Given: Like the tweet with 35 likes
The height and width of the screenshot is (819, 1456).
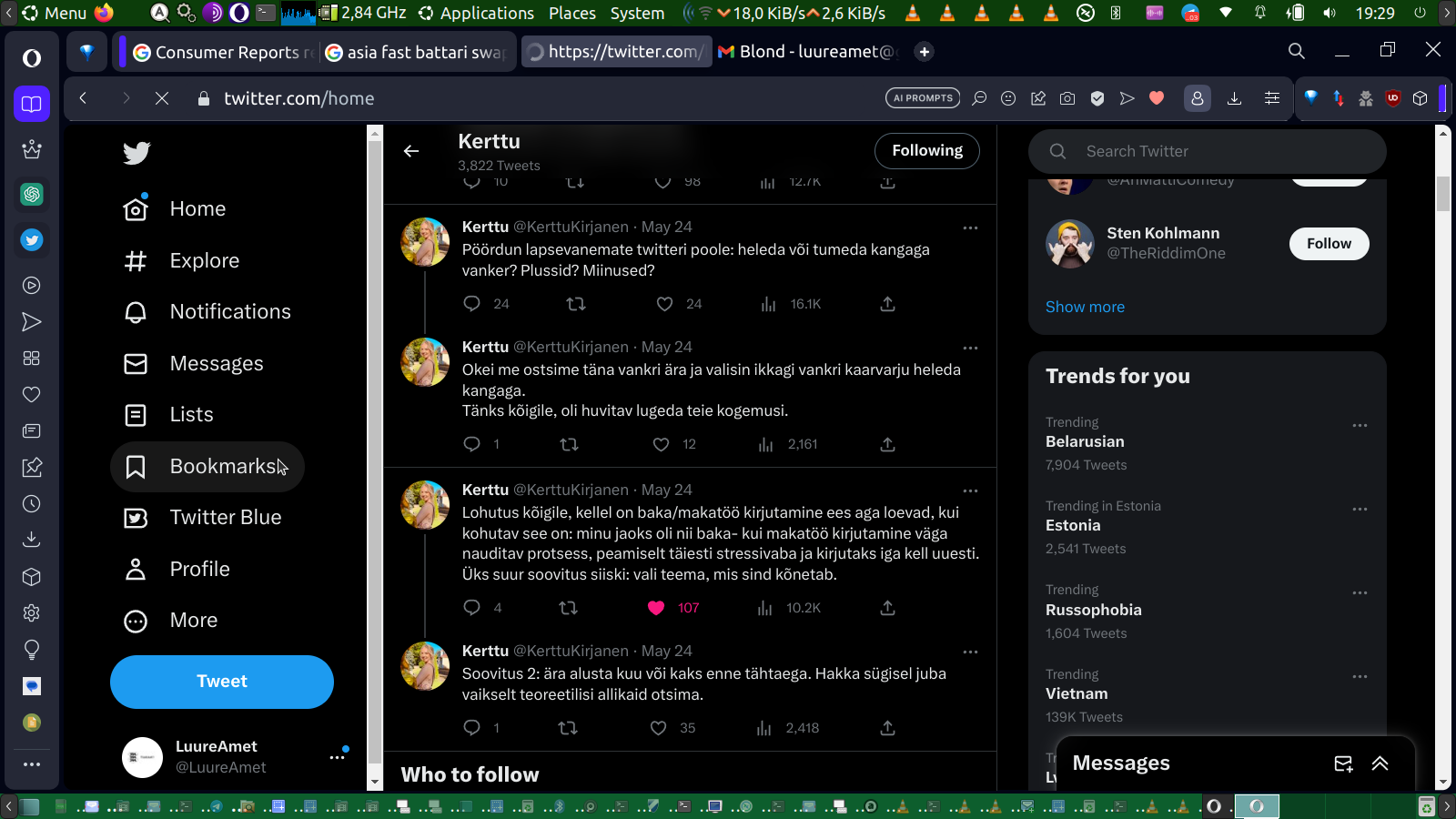Looking at the screenshot, I should tap(659, 728).
